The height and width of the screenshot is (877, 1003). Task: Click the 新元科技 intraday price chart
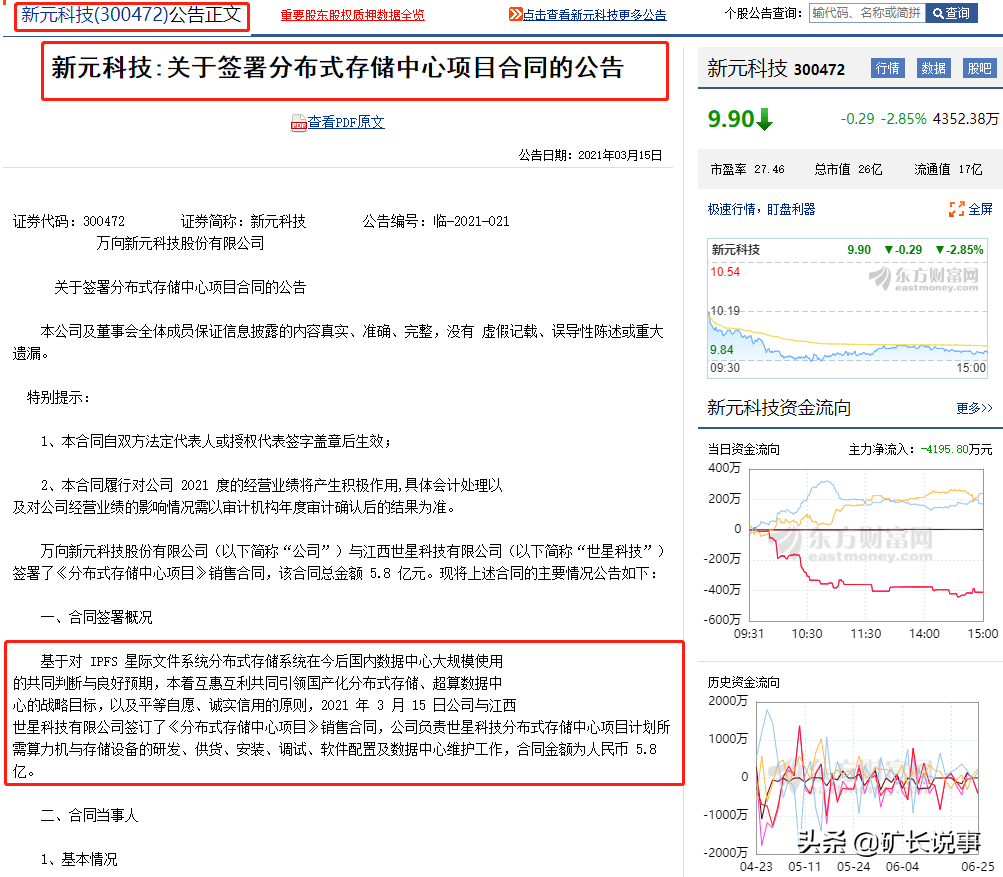pyautogui.click(x=848, y=308)
